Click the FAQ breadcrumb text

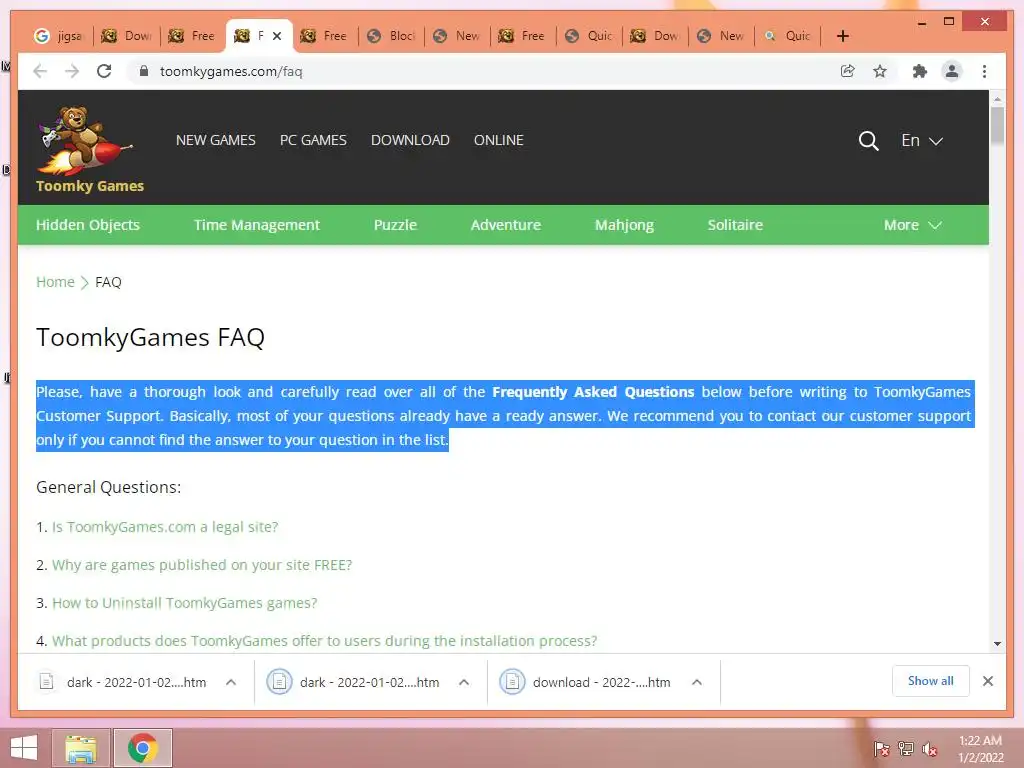(108, 282)
